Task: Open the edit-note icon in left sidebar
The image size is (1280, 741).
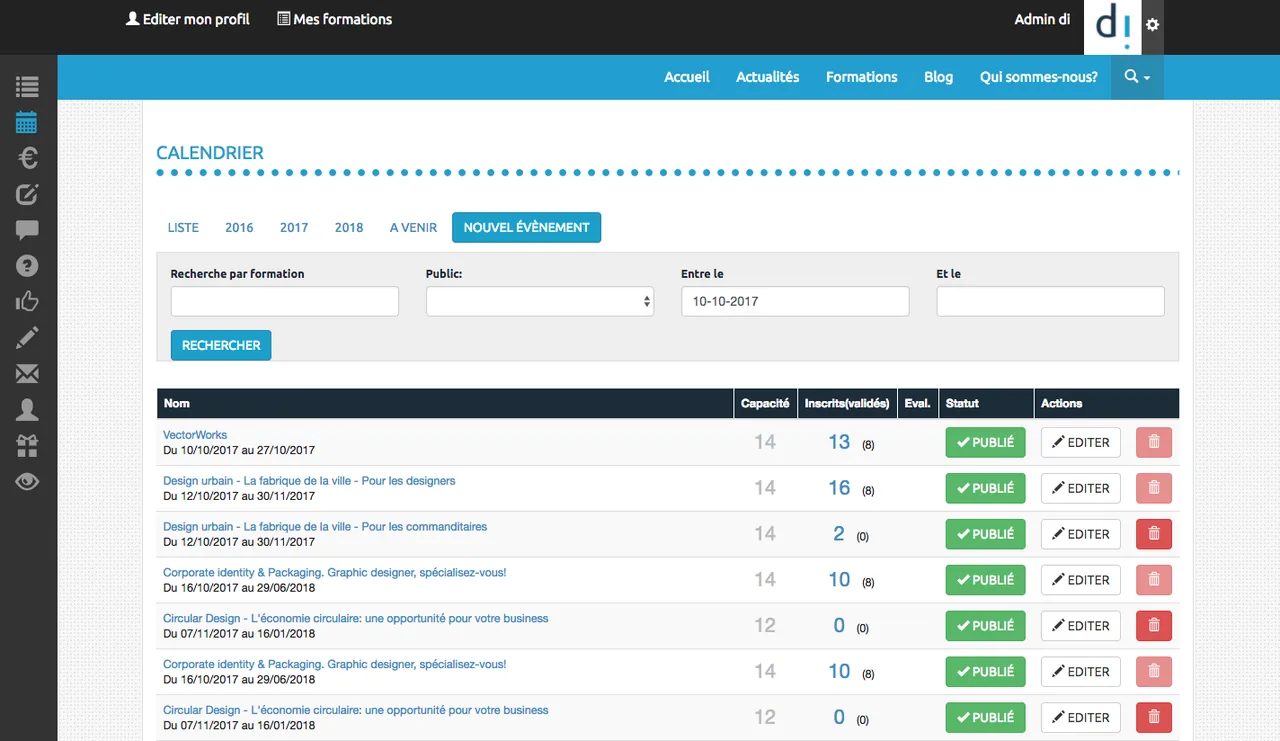Action: click(27, 194)
